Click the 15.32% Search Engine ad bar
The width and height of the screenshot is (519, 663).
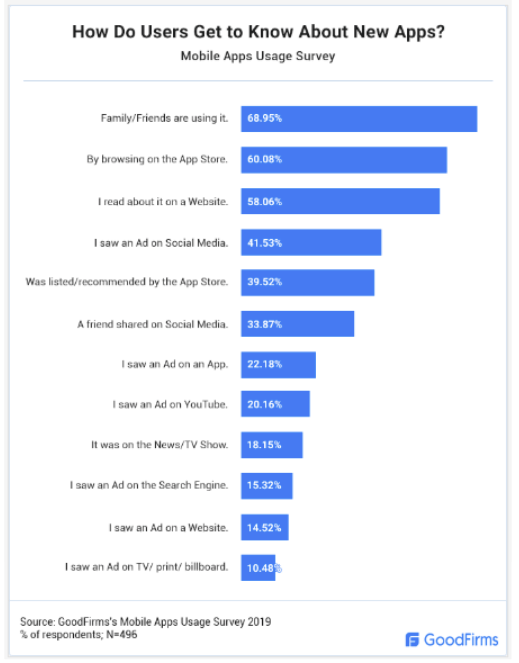pos(267,486)
